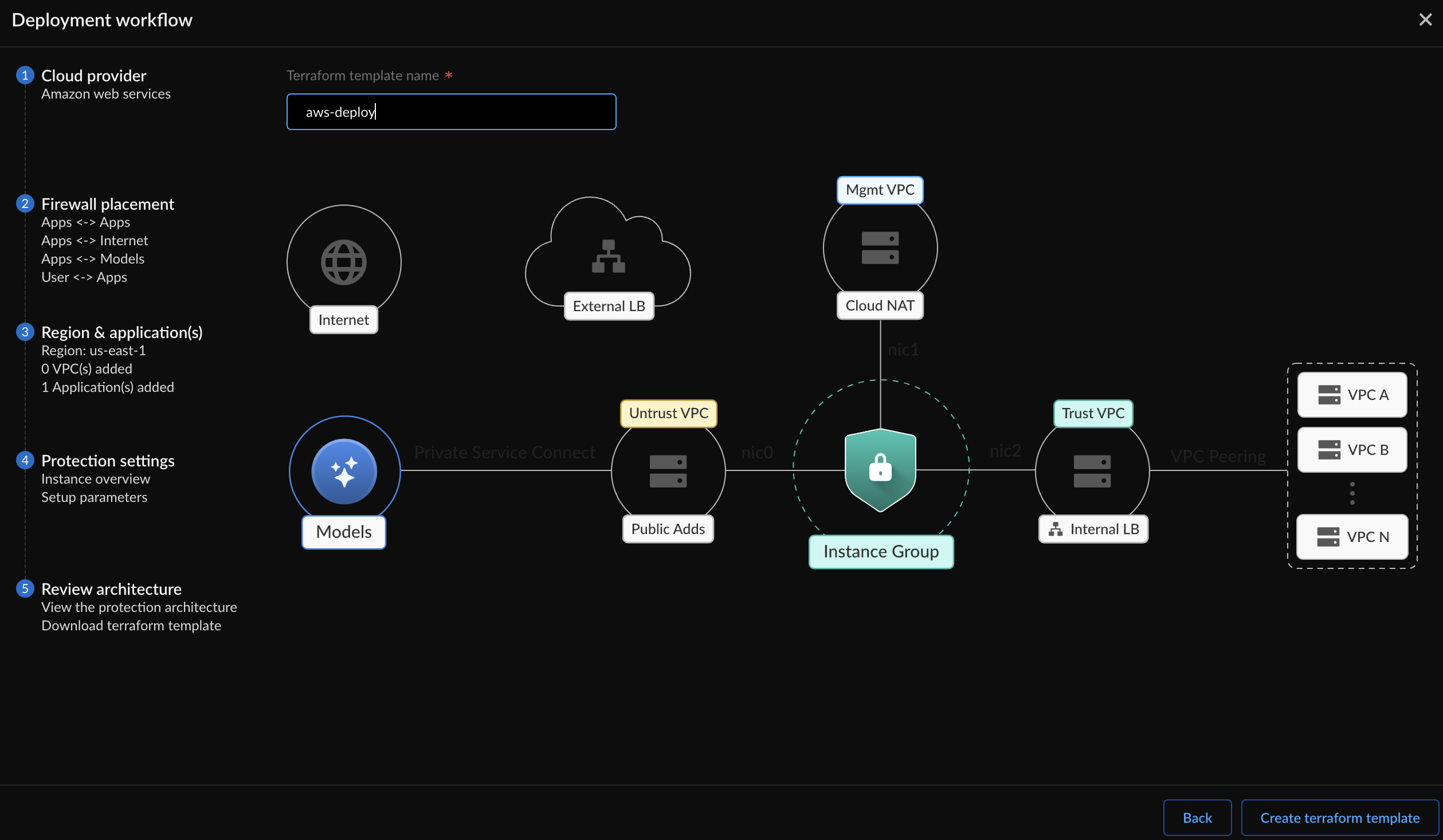
Task: Jump to step 3 Region & application(s)
Action: (x=121, y=332)
